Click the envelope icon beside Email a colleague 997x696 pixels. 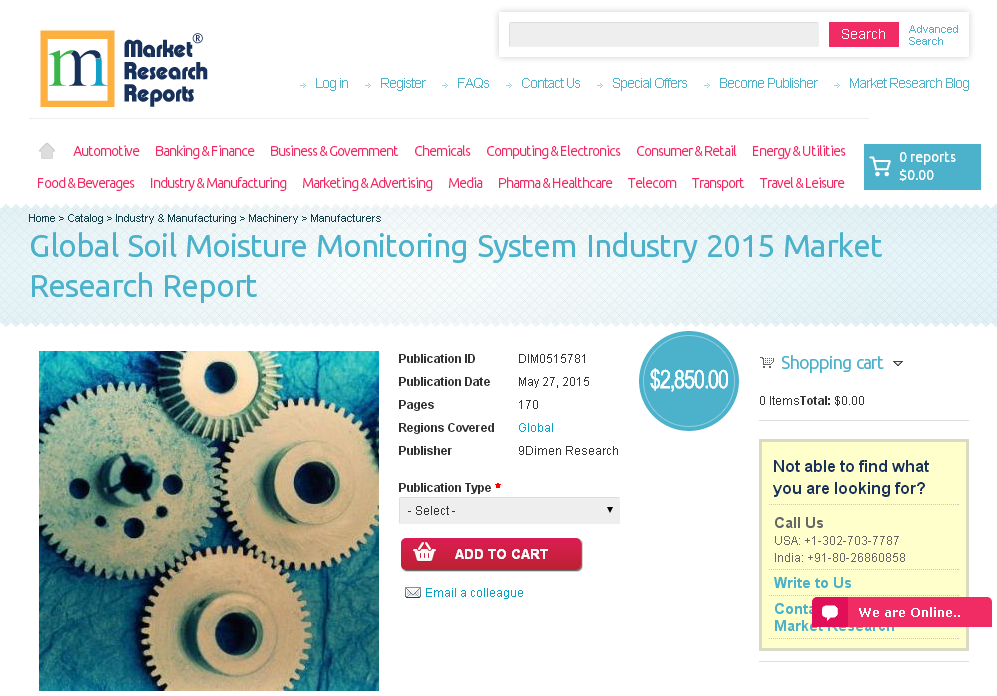413,592
